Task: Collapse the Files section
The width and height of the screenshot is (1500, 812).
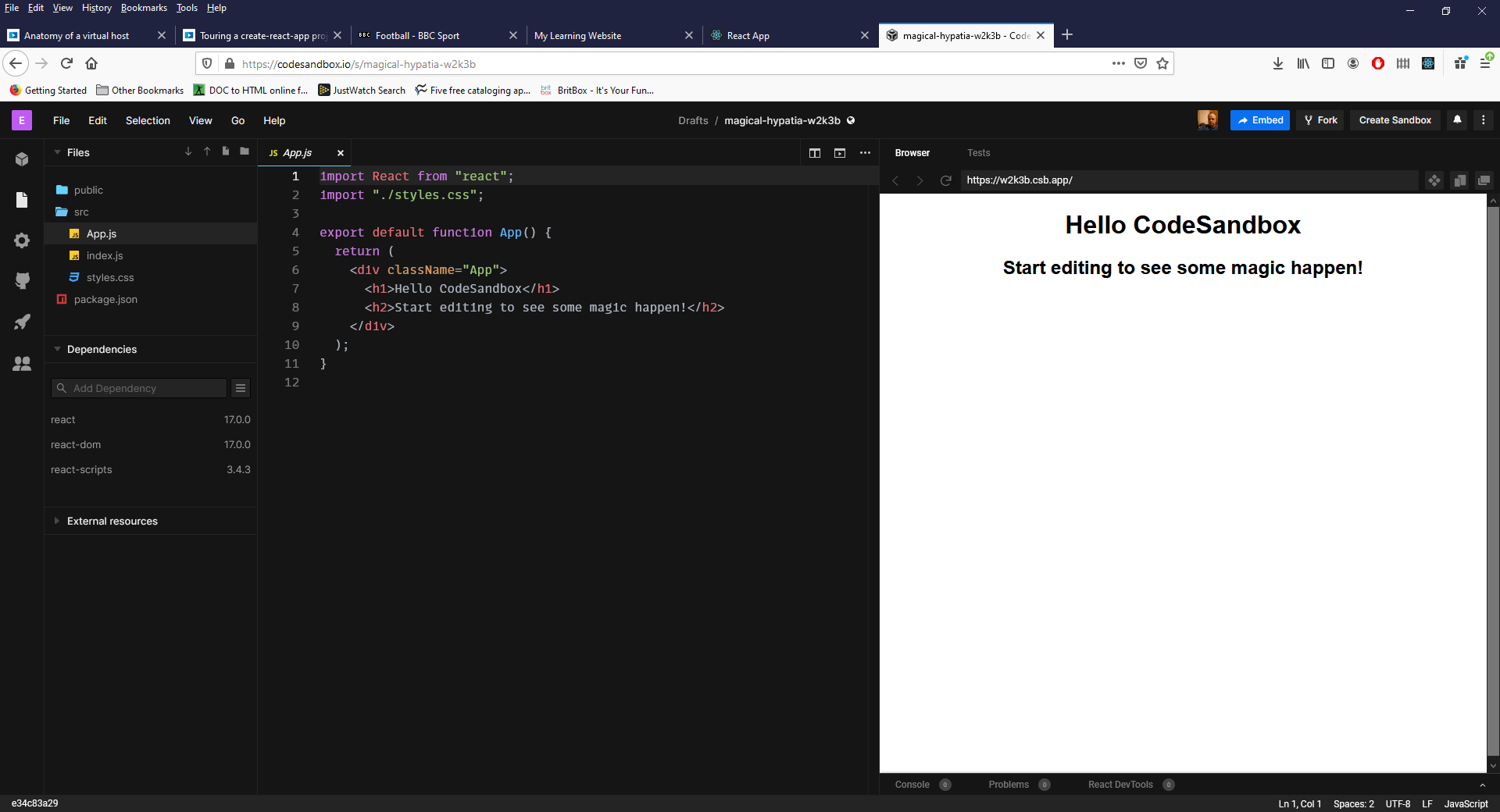Action: 57,152
